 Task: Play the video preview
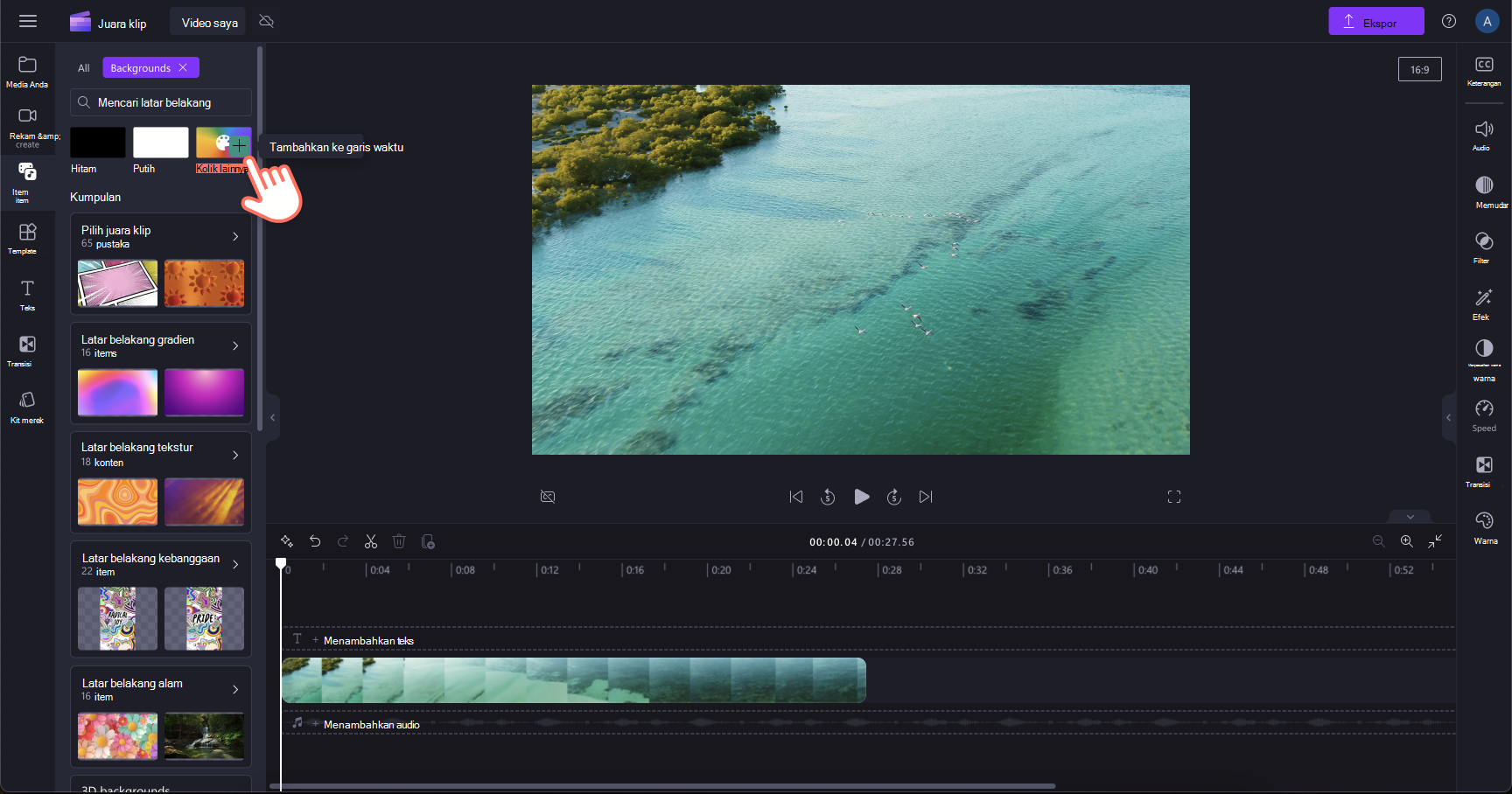862,497
